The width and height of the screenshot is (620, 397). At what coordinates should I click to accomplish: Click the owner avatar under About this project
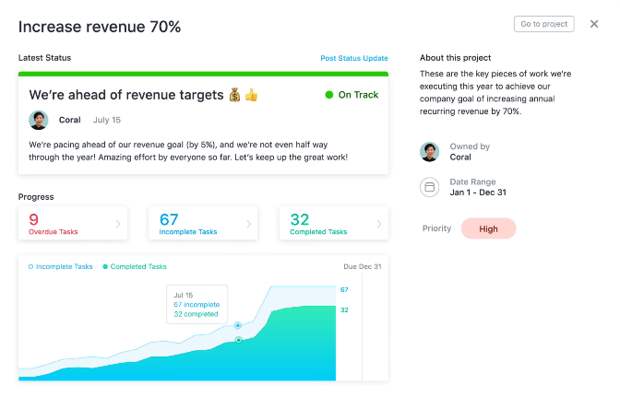[429, 152]
